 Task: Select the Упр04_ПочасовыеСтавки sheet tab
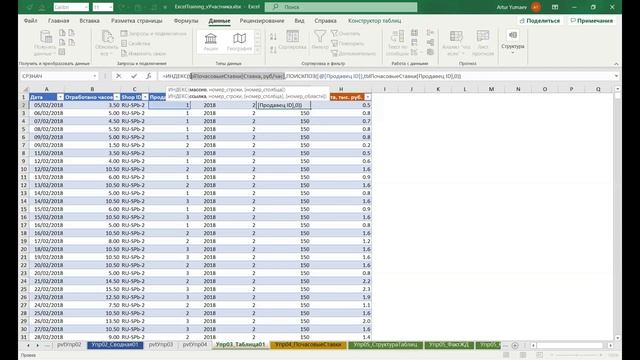pos(308,345)
